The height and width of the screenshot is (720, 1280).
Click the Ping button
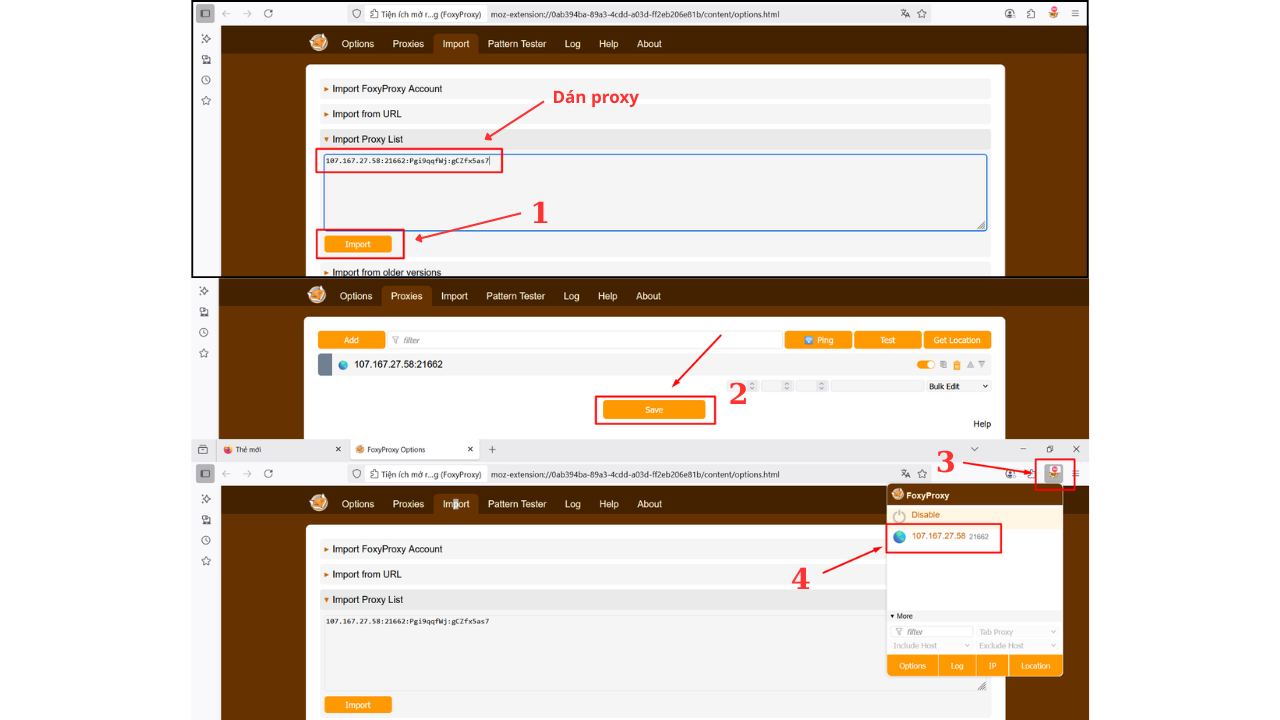pyautogui.click(x=818, y=340)
